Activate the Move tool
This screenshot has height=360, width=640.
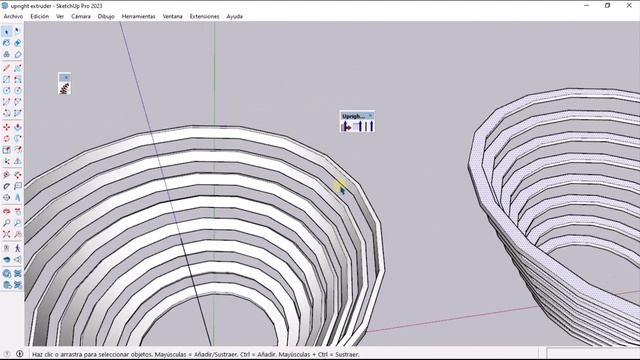(7, 127)
